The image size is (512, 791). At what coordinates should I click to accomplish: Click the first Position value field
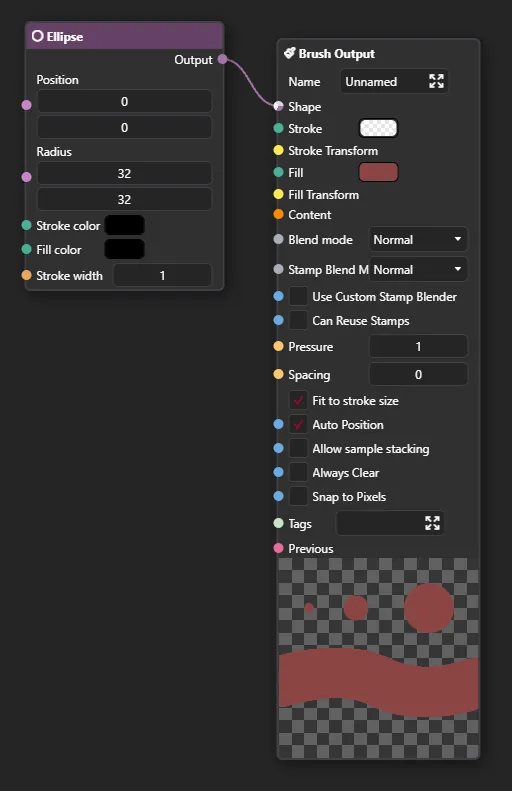click(x=124, y=101)
